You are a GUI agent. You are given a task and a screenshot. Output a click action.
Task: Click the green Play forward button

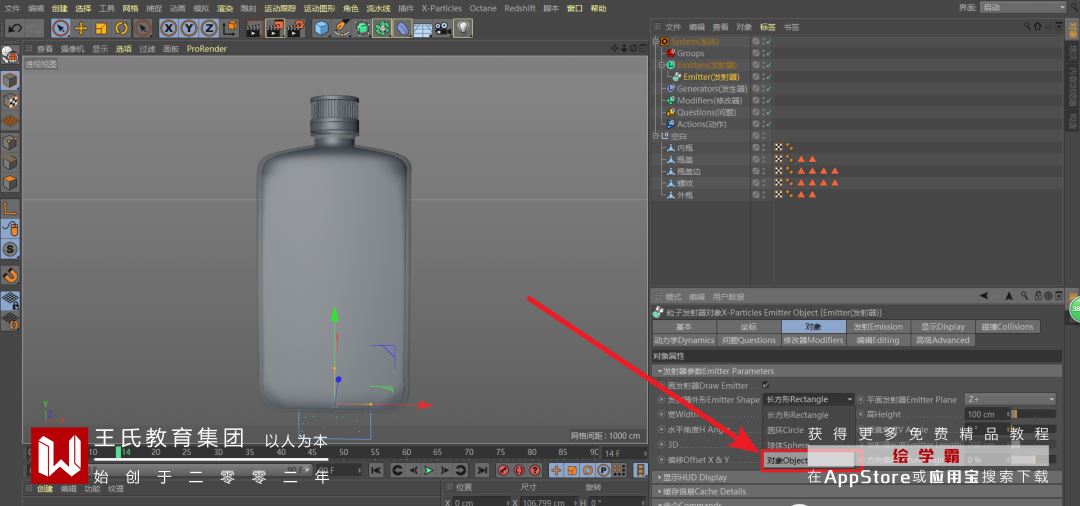tap(428, 470)
